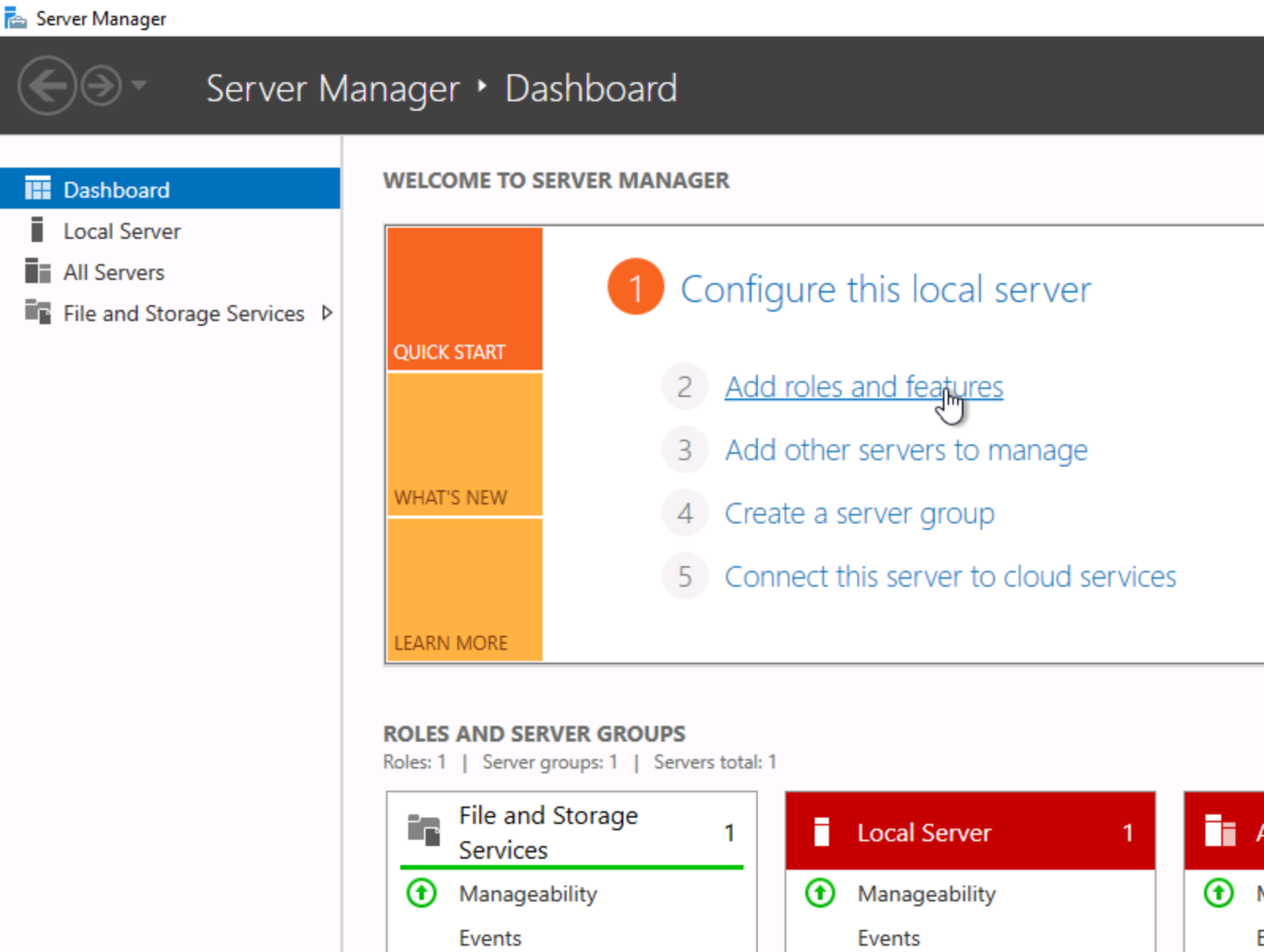Screen dimensions: 1264x952
Task: Open Local Server in the navigation pane
Action: coord(170,231)
